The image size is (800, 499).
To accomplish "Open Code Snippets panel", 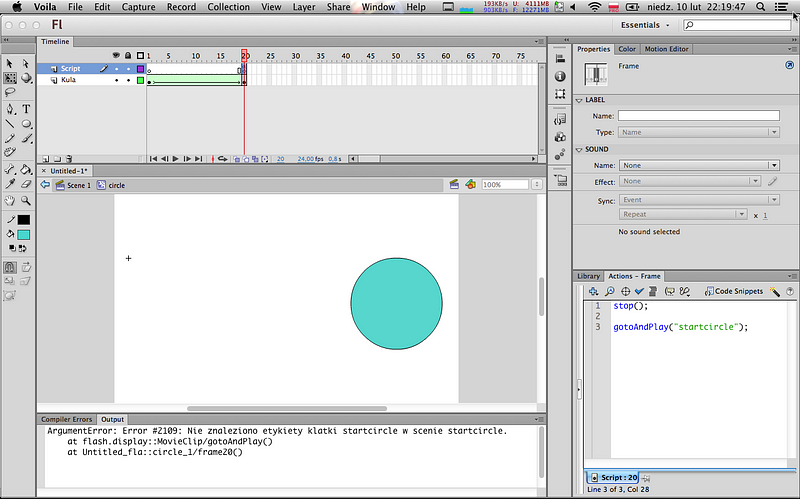I will click(x=734, y=291).
